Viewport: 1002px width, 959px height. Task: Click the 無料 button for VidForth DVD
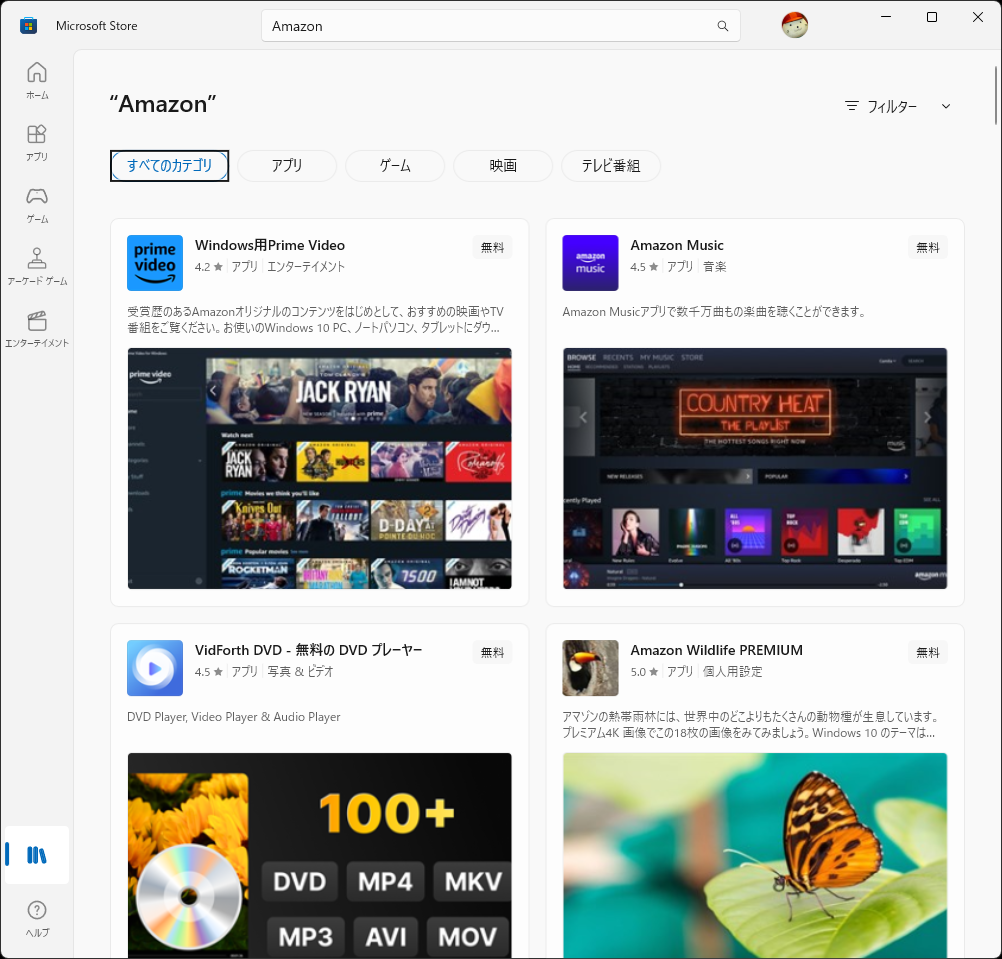tap(492, 652)
